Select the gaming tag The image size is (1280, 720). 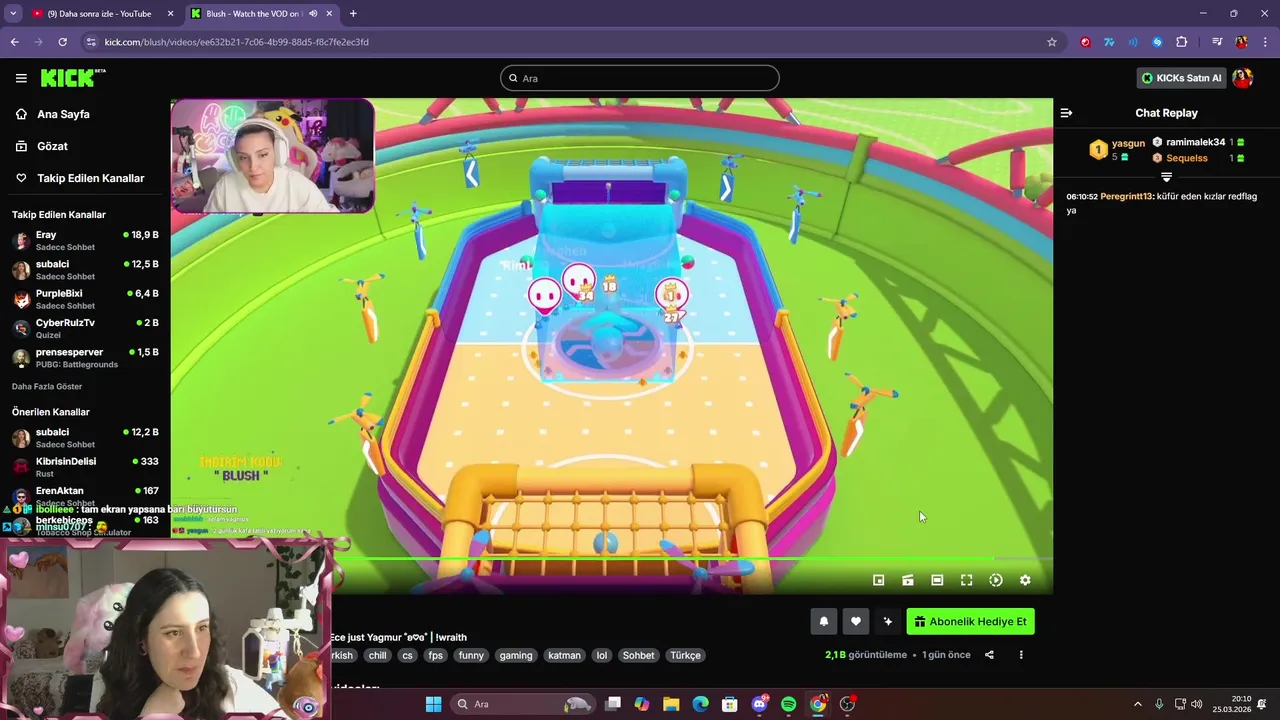(x=516, y=656)
